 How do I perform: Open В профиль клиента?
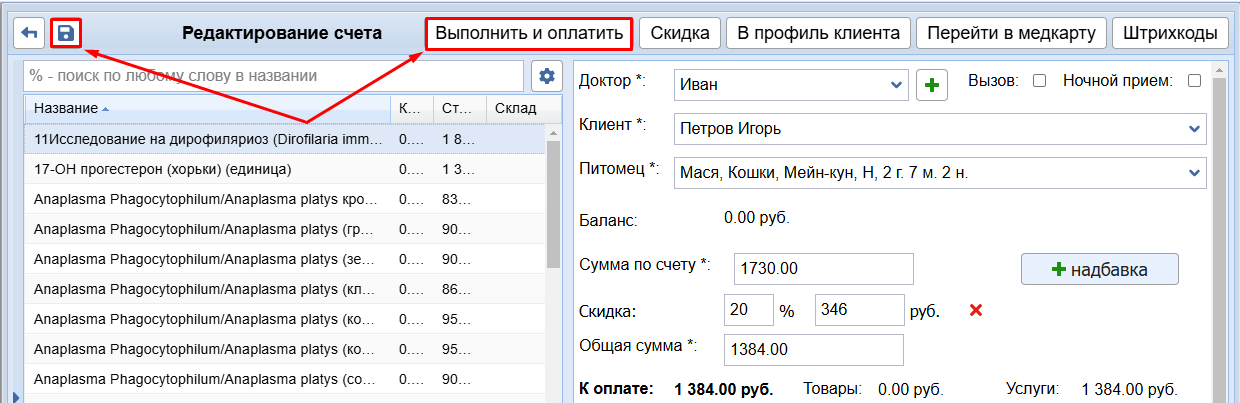[818, 33]
